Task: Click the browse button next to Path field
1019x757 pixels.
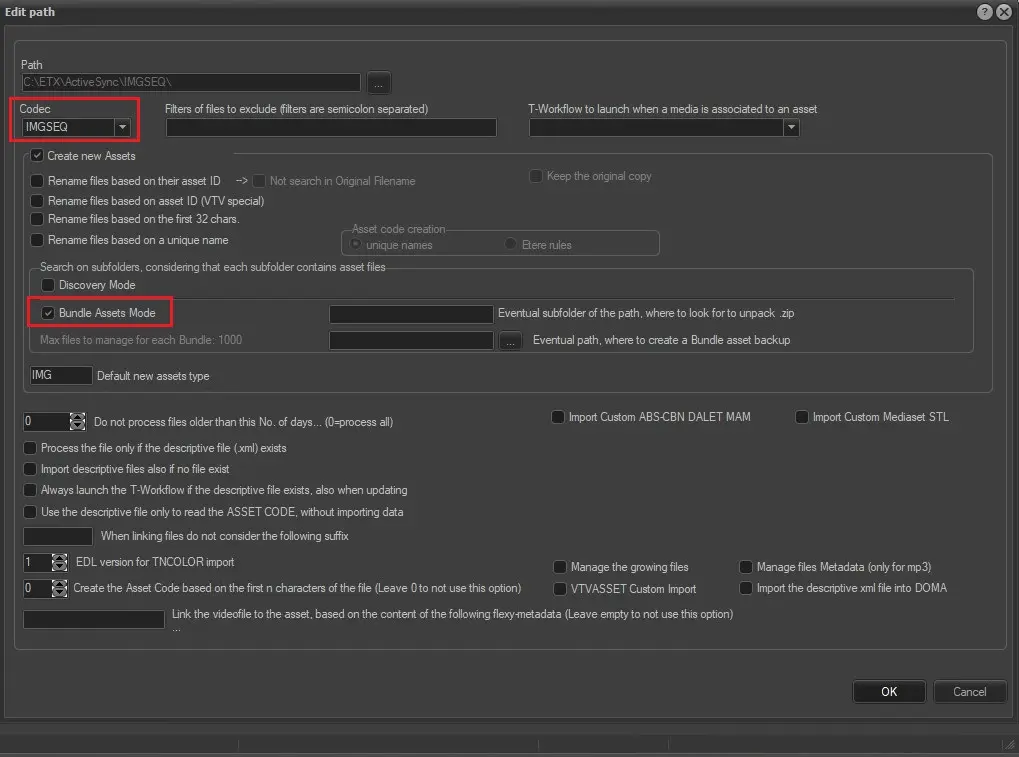Action: 379,82
